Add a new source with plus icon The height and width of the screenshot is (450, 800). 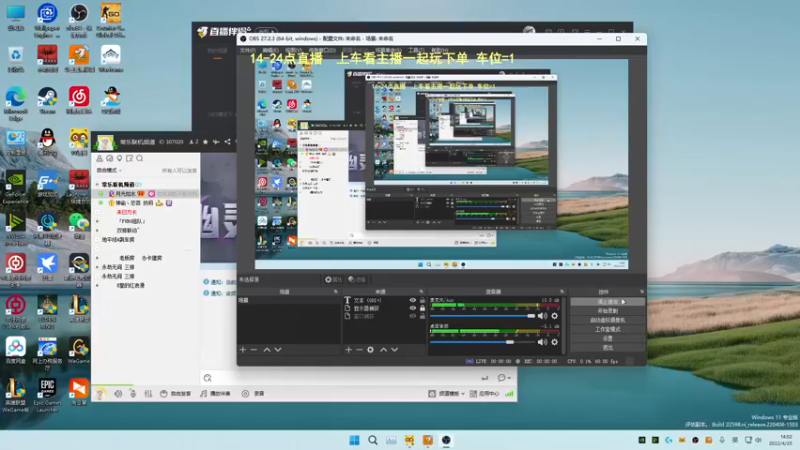point(348,349)
